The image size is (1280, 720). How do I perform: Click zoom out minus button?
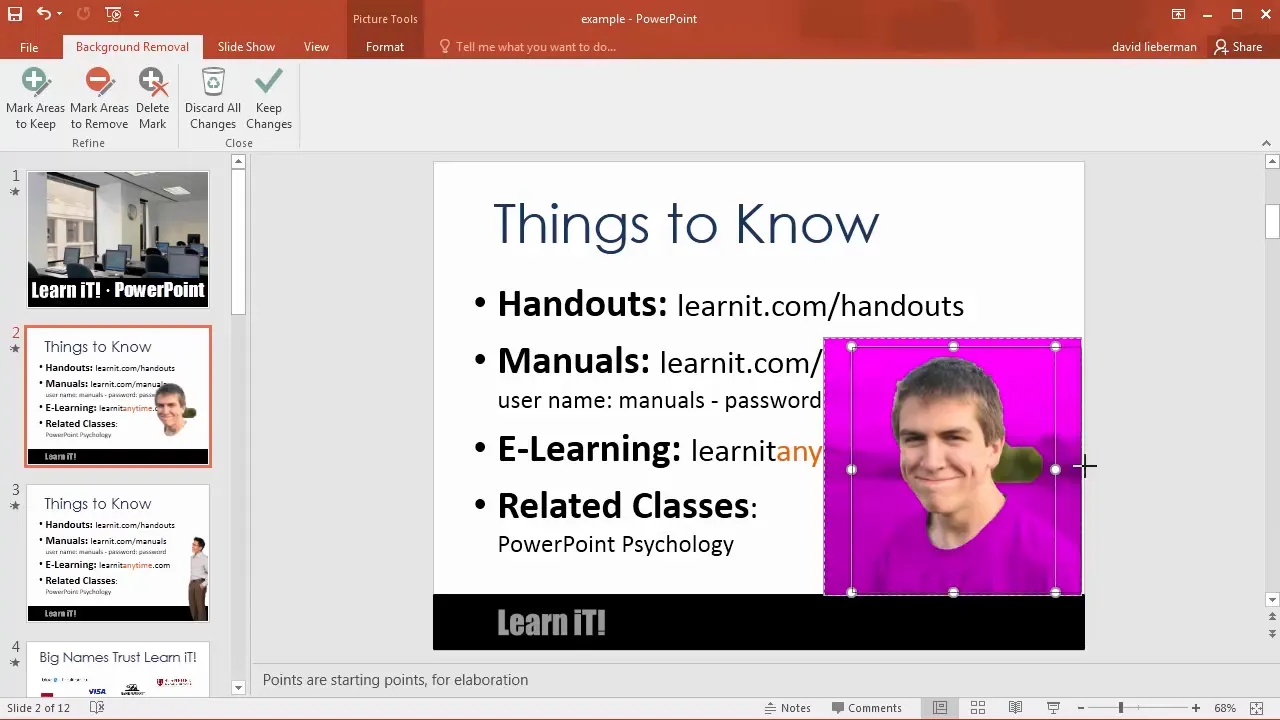[x=1081, y=708]
